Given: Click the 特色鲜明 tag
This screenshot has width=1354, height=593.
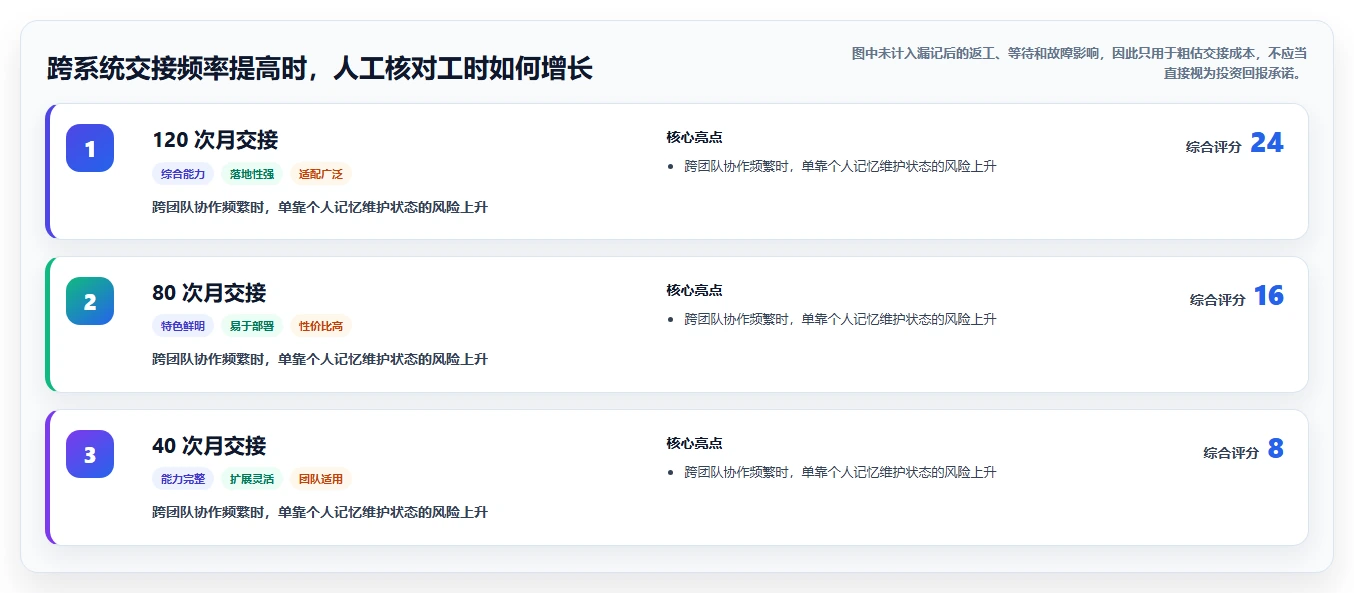Looking at the screenshot, I should coord(183,326).
